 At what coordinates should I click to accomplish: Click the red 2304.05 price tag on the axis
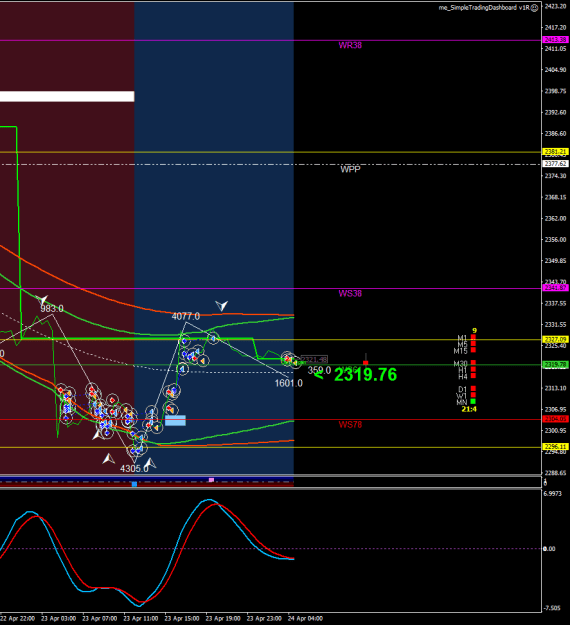point(555,419)
